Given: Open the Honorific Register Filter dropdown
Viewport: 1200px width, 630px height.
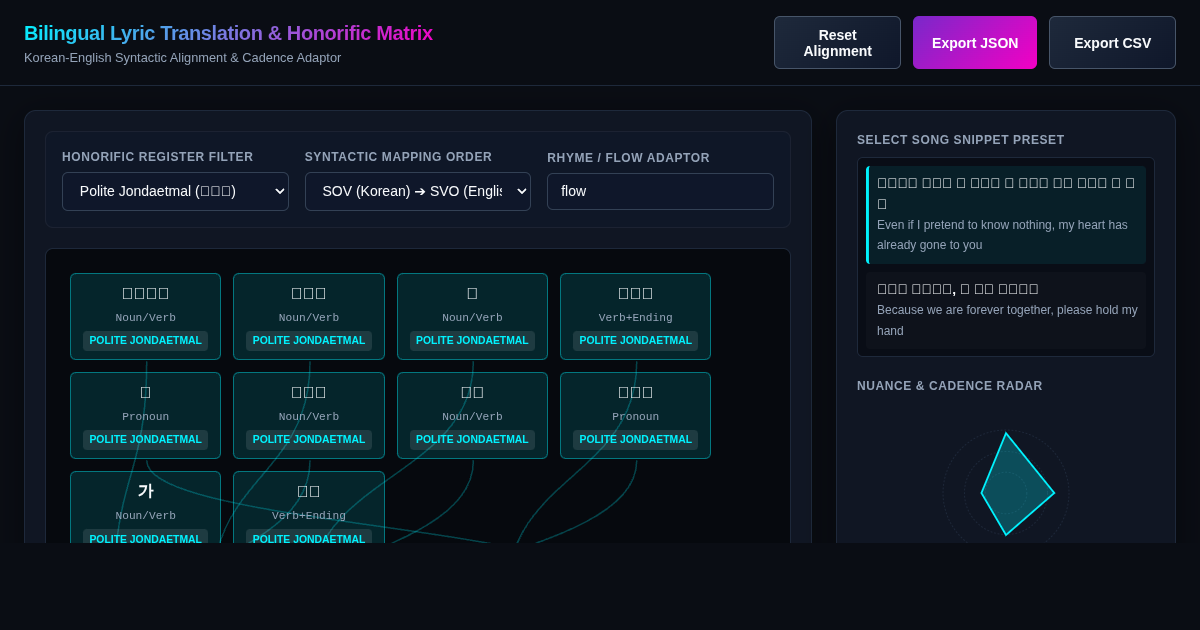Looking at the screenshot, I should [x=175, y=191].
